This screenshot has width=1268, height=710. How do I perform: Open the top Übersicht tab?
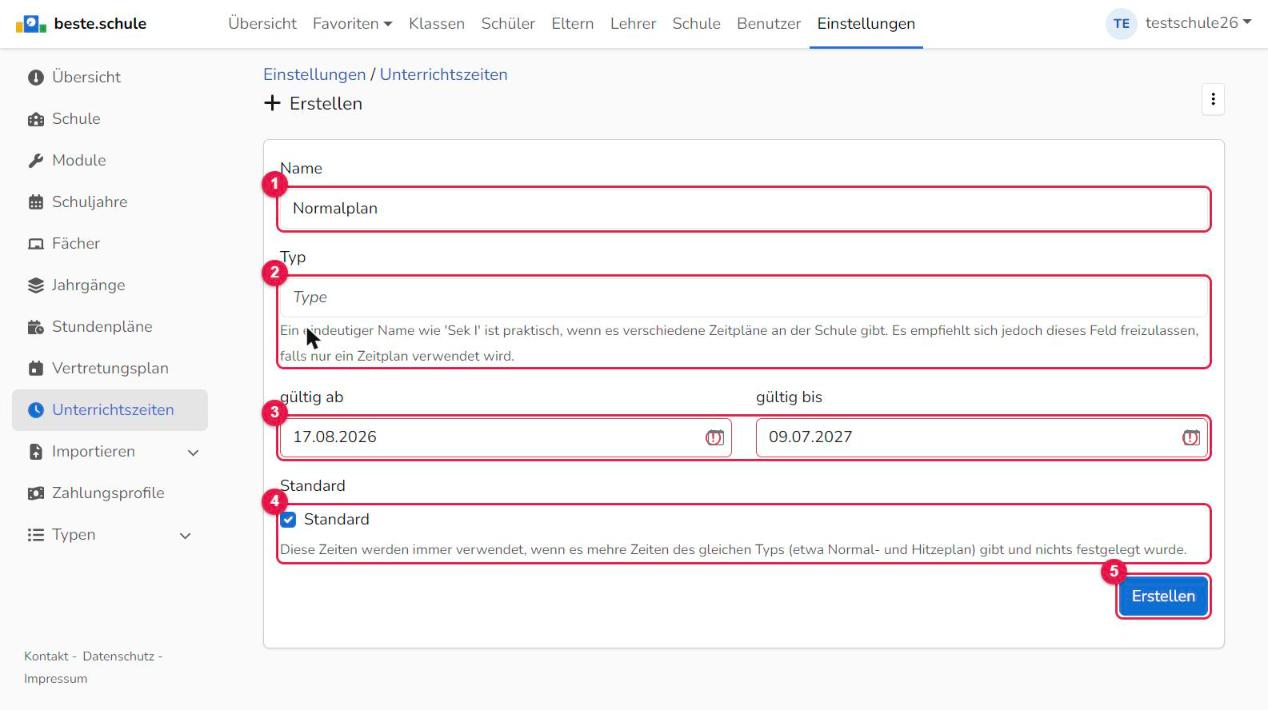pos(262,24)
